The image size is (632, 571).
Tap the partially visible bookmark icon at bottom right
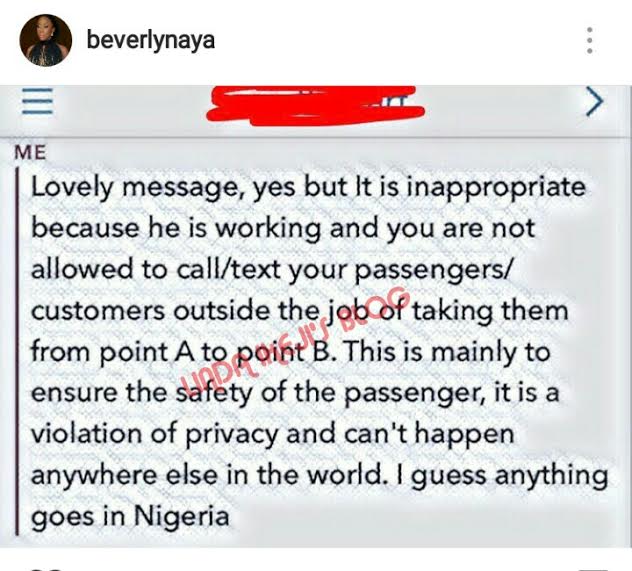pyautogui.click(x=592, y=569)
